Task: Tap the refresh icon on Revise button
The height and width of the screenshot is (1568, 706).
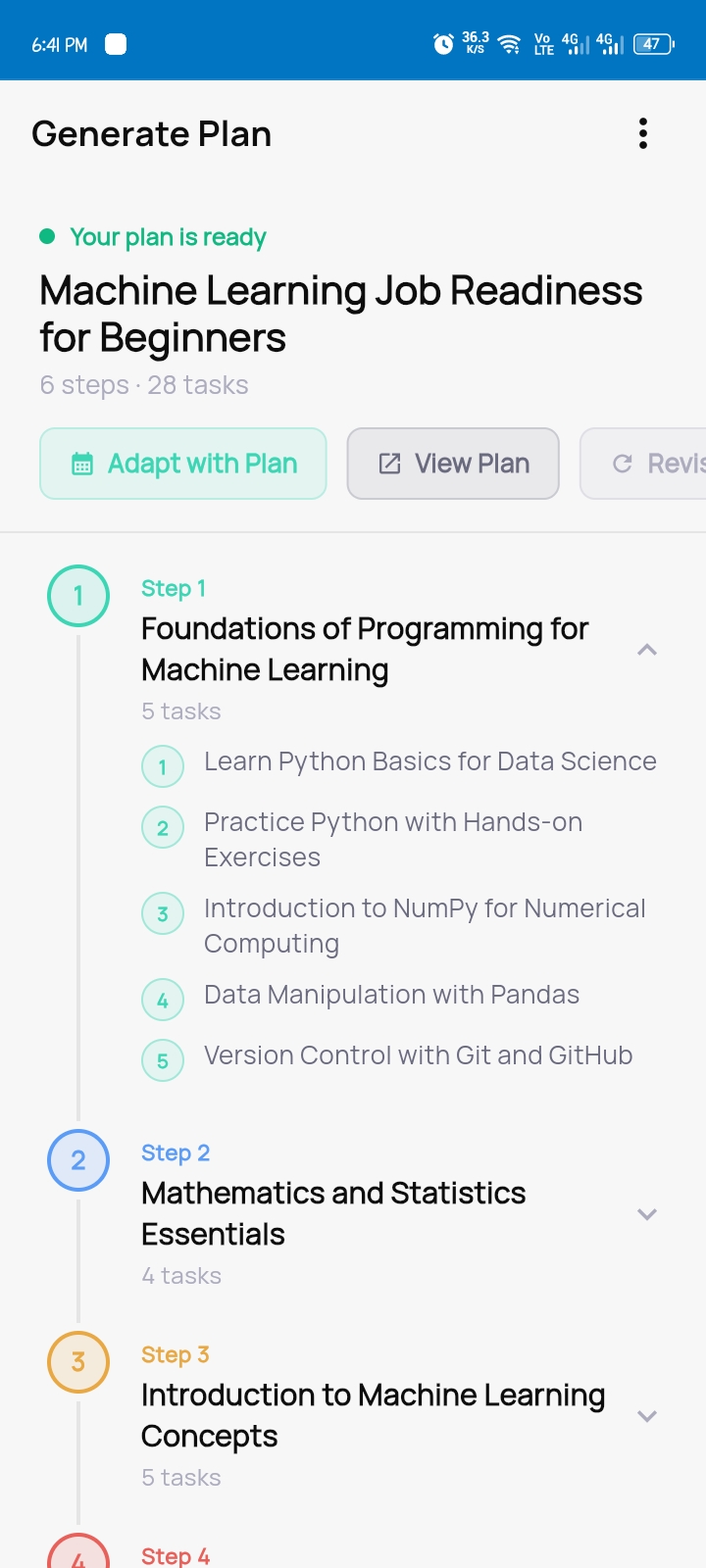Action: click(622, 464)
